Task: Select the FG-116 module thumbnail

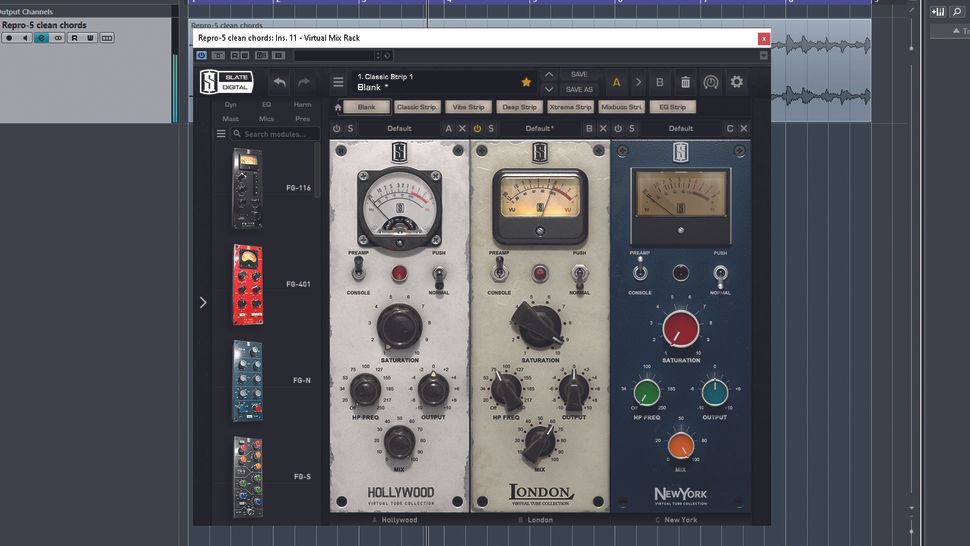Action: point(247,189)
